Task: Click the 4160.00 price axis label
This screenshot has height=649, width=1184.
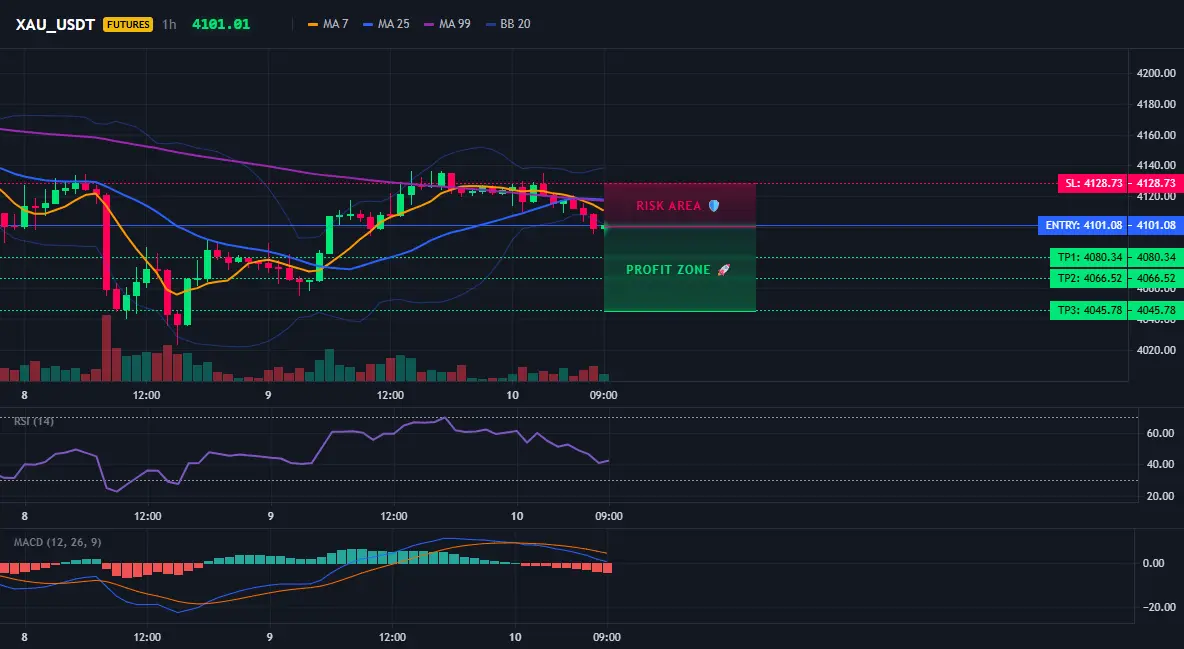Action: (1156, 135)
